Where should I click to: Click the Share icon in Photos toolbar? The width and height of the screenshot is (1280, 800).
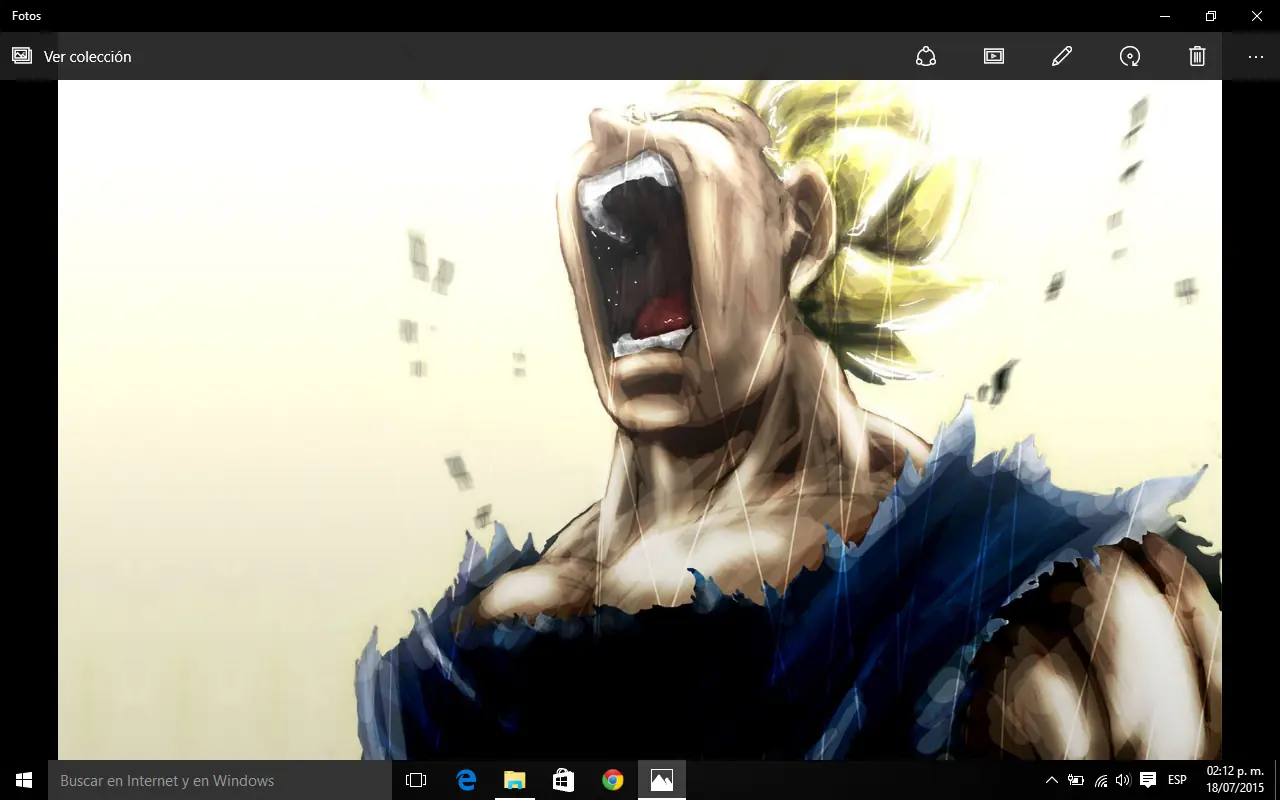(x=926, y=56)
